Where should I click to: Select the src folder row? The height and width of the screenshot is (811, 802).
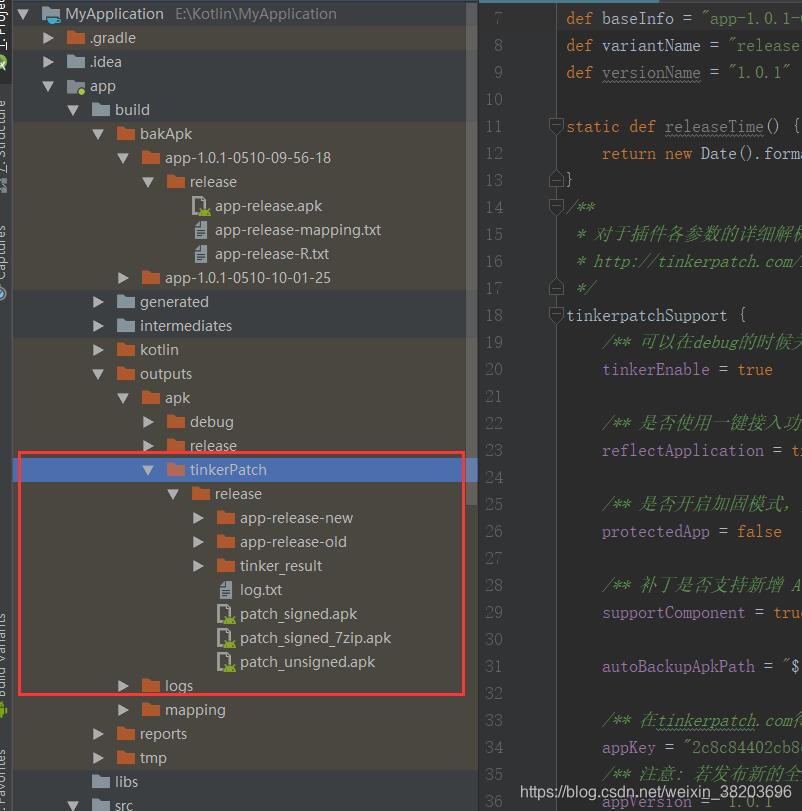point(245,805)
